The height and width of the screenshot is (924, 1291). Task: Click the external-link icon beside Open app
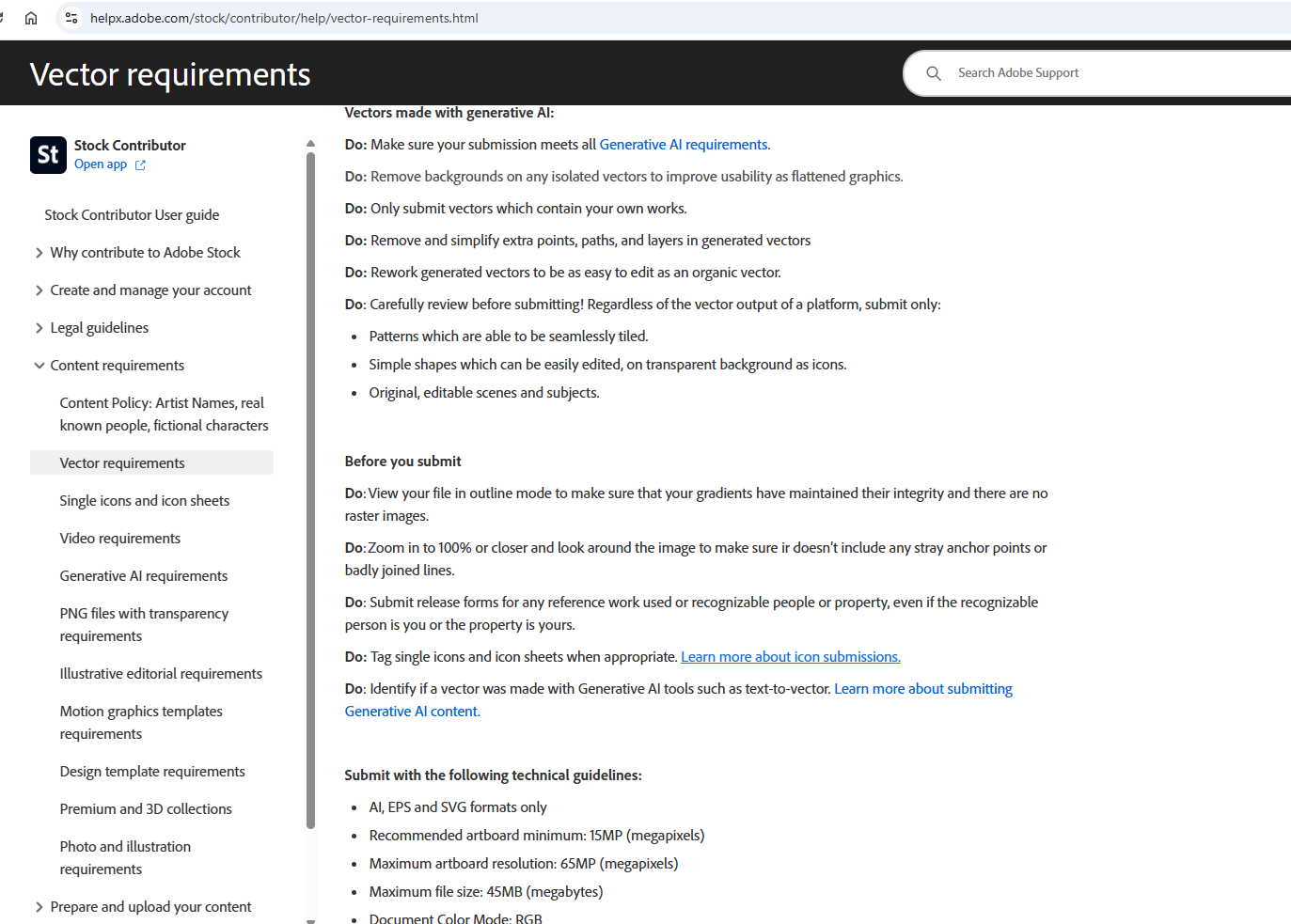point(140,164)
